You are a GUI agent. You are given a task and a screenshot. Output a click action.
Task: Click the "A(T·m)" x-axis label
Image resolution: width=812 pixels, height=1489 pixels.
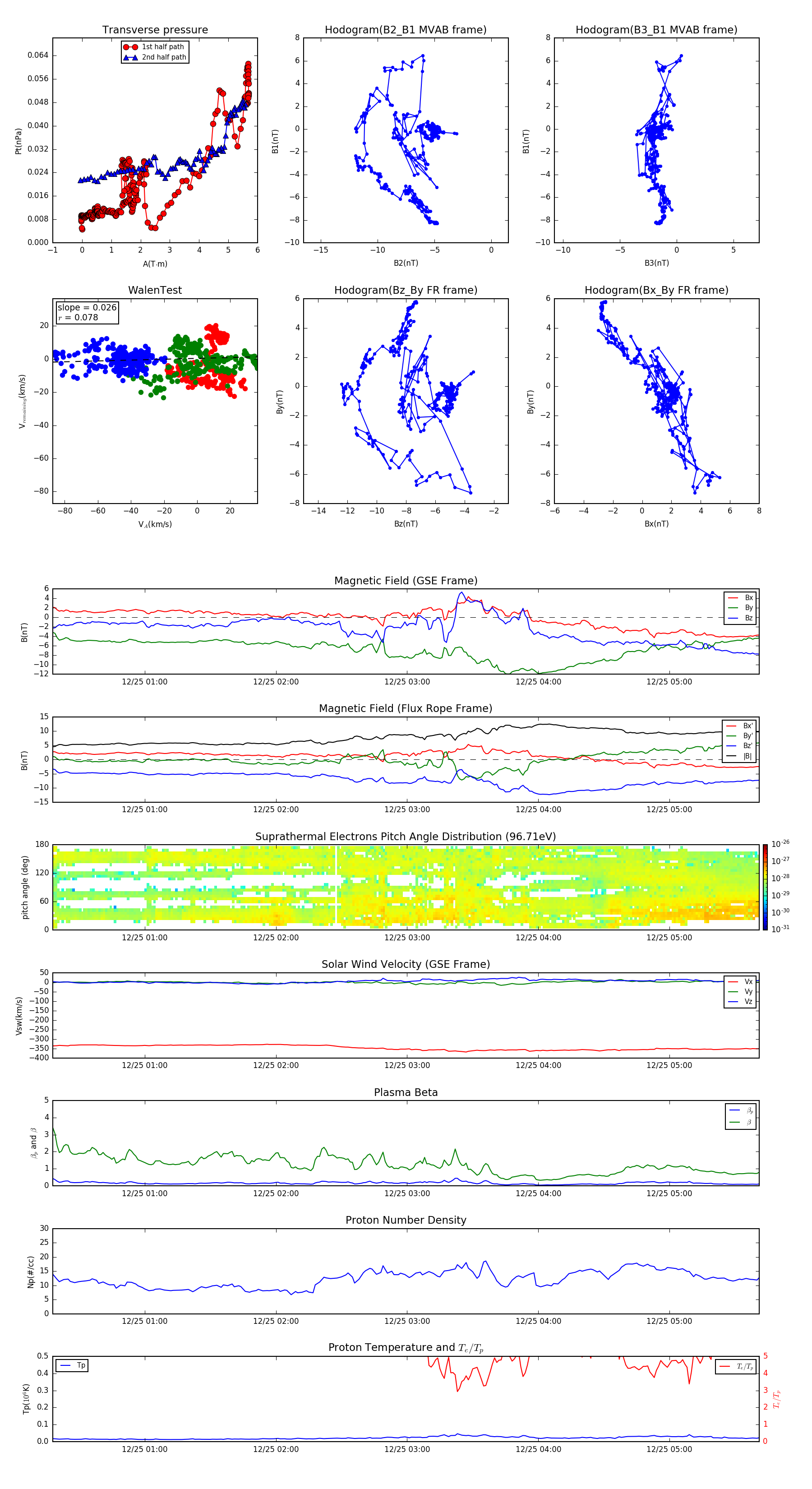tap(155, 264)
